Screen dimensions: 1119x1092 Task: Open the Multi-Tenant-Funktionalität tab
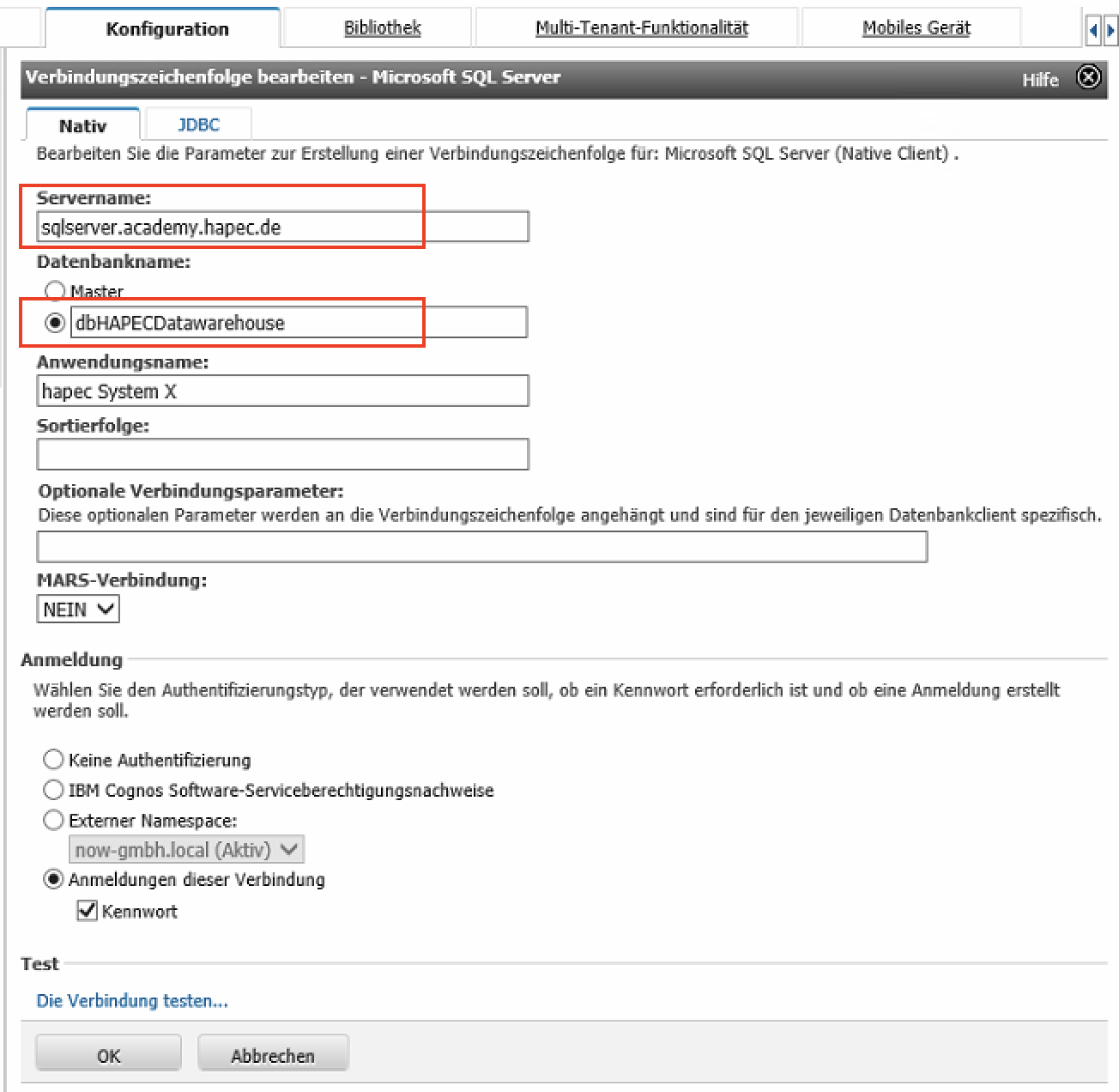(x=641, y=28)
